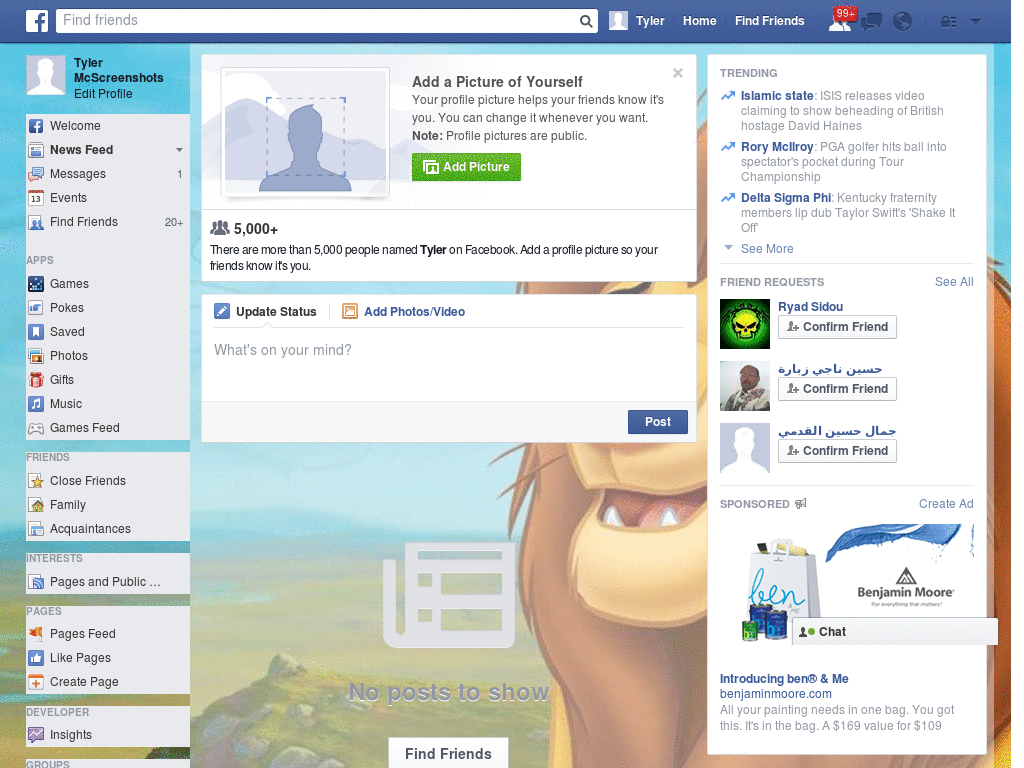Click the green Add Picture button
Image resolution: width=1024 pixels, height=768 pixels.
click(x=466, y=167)
